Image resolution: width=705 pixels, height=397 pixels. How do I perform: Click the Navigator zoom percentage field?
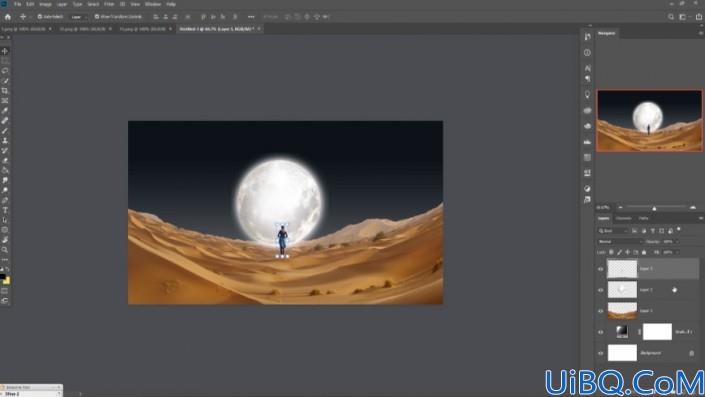point(603,207)
